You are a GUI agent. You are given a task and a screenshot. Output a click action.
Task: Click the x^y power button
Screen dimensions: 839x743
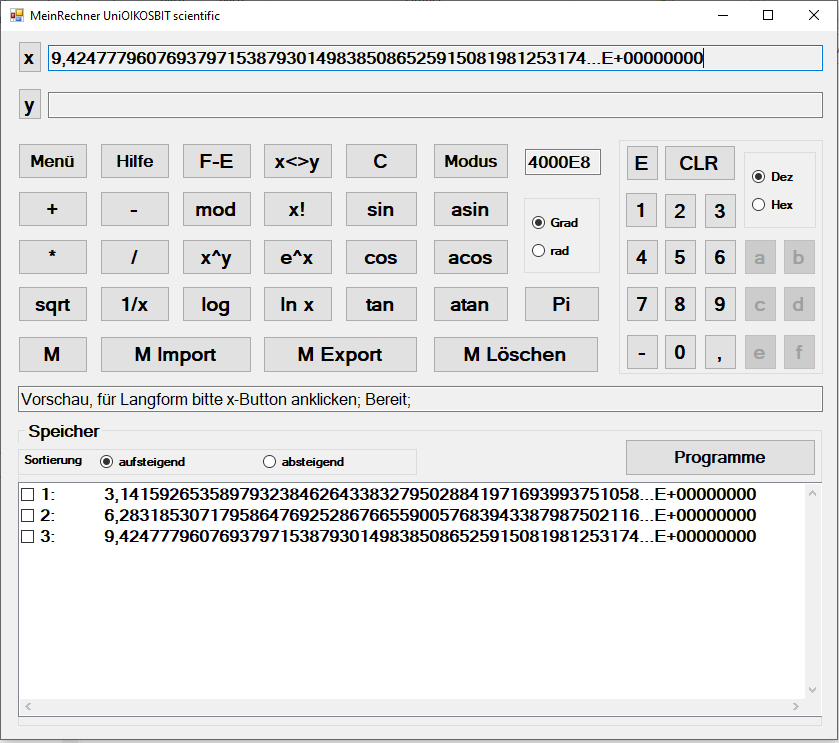point(216,257)
